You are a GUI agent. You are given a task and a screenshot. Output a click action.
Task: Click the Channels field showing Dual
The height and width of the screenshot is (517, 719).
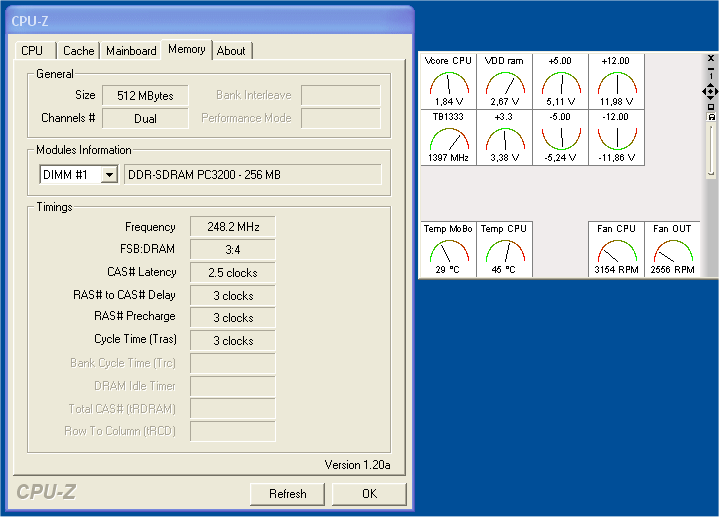(145, 118)
